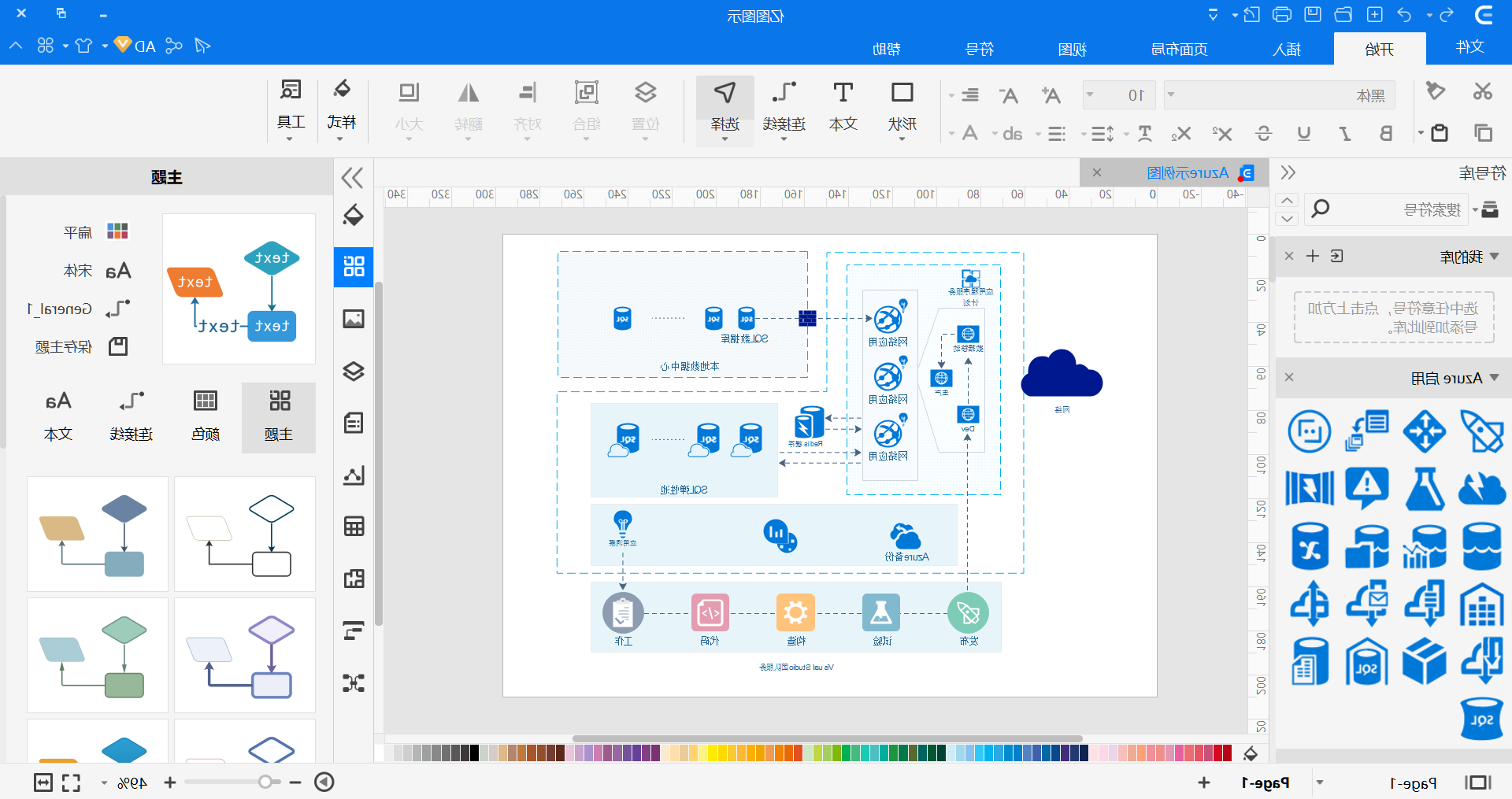Viewport: 1512px width, 799px height.
Task: Open the layers panel in vertical sidebar
Action: coord(354,371)
